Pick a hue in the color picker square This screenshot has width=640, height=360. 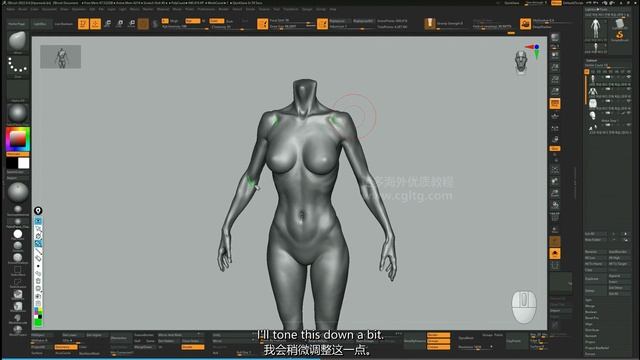tap(18, 139)
